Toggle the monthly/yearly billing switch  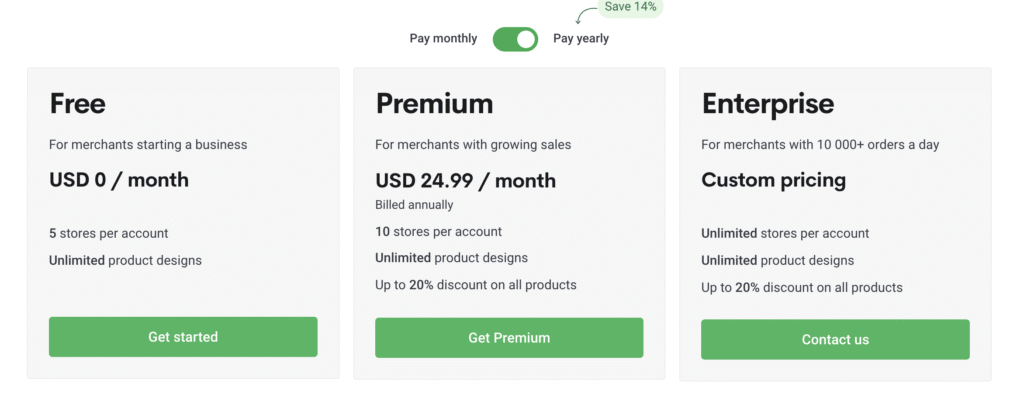tap(515, 39)
